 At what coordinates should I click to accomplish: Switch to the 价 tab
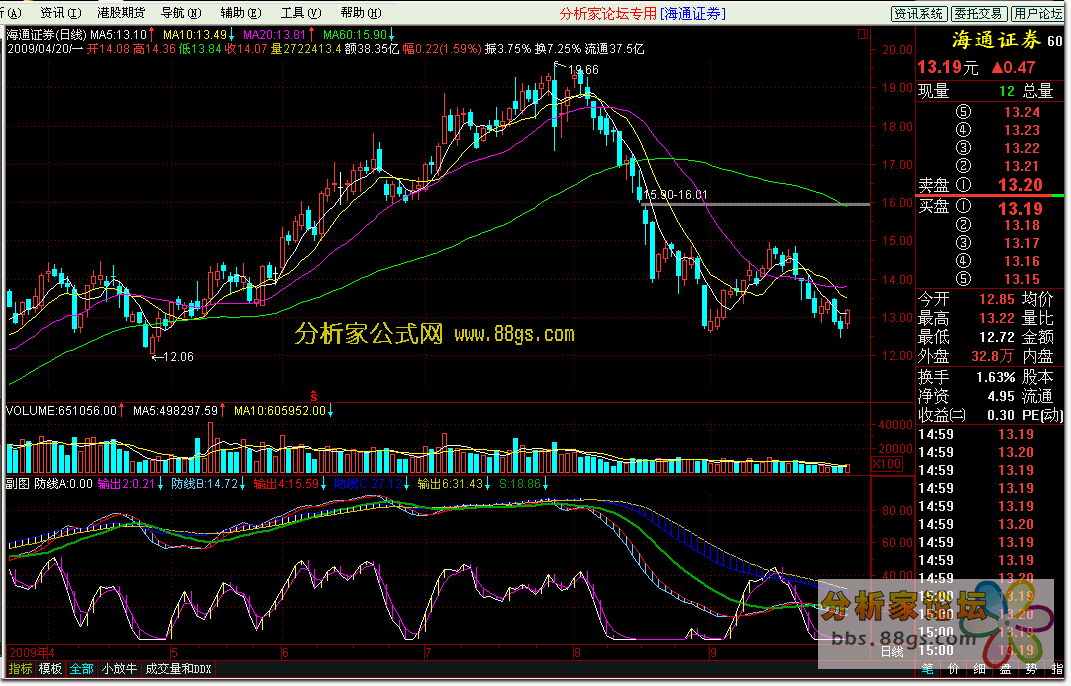point(953,669)
